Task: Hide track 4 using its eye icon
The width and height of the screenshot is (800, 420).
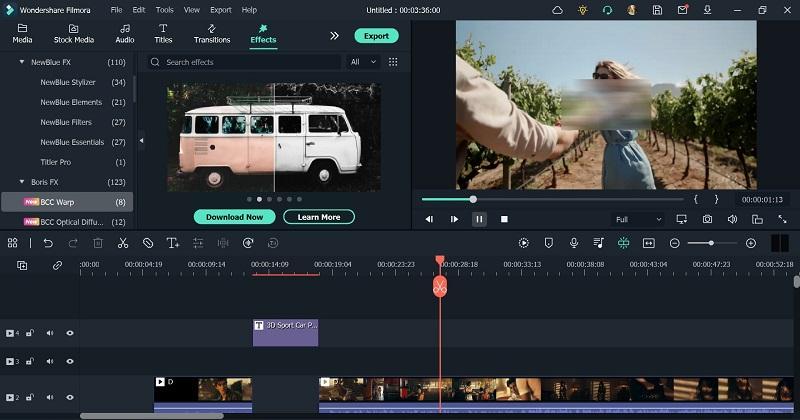Action: coord(70,333)
